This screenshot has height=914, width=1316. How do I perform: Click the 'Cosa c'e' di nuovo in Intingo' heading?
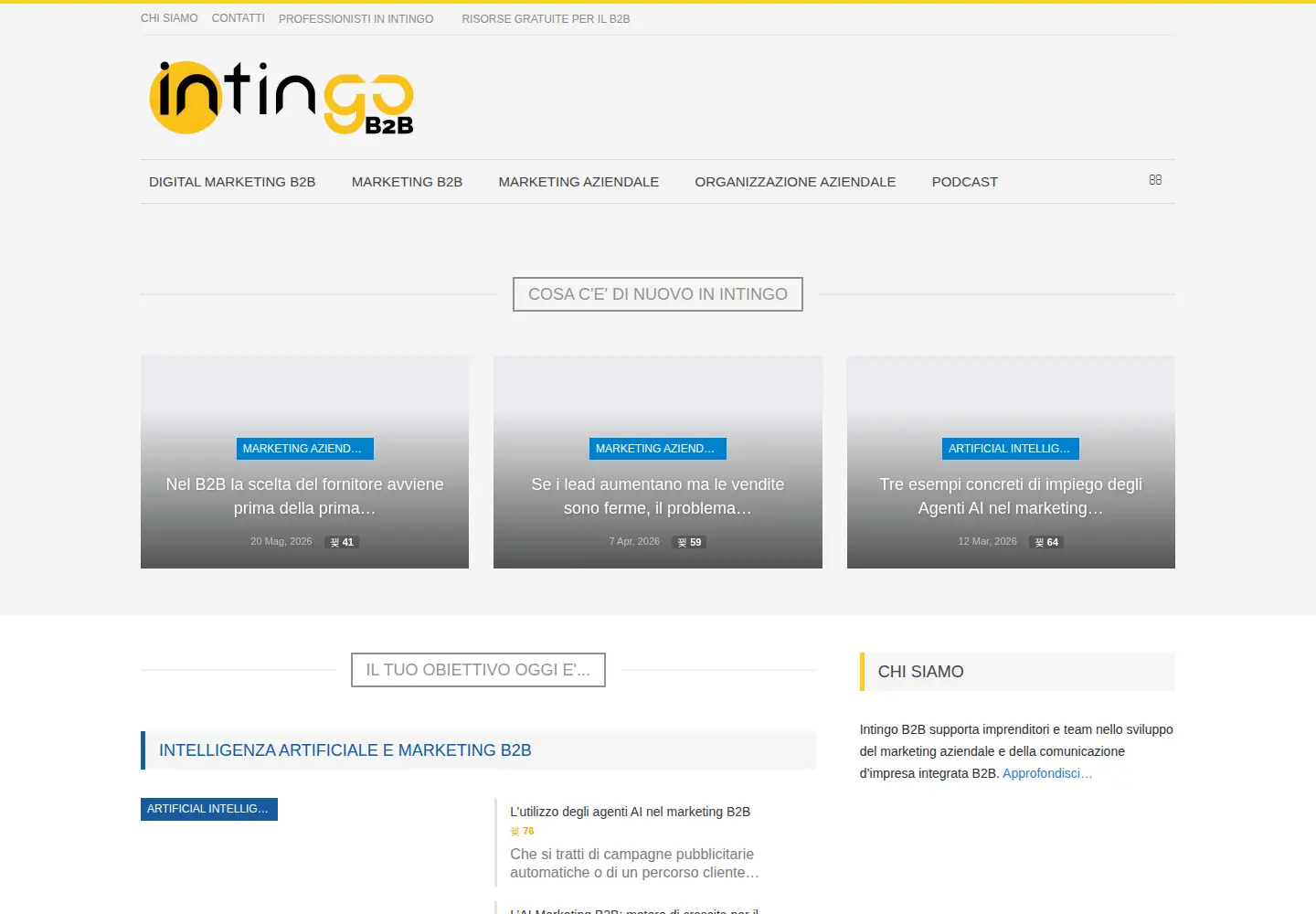pyautogui.click(x=658, y=294)
